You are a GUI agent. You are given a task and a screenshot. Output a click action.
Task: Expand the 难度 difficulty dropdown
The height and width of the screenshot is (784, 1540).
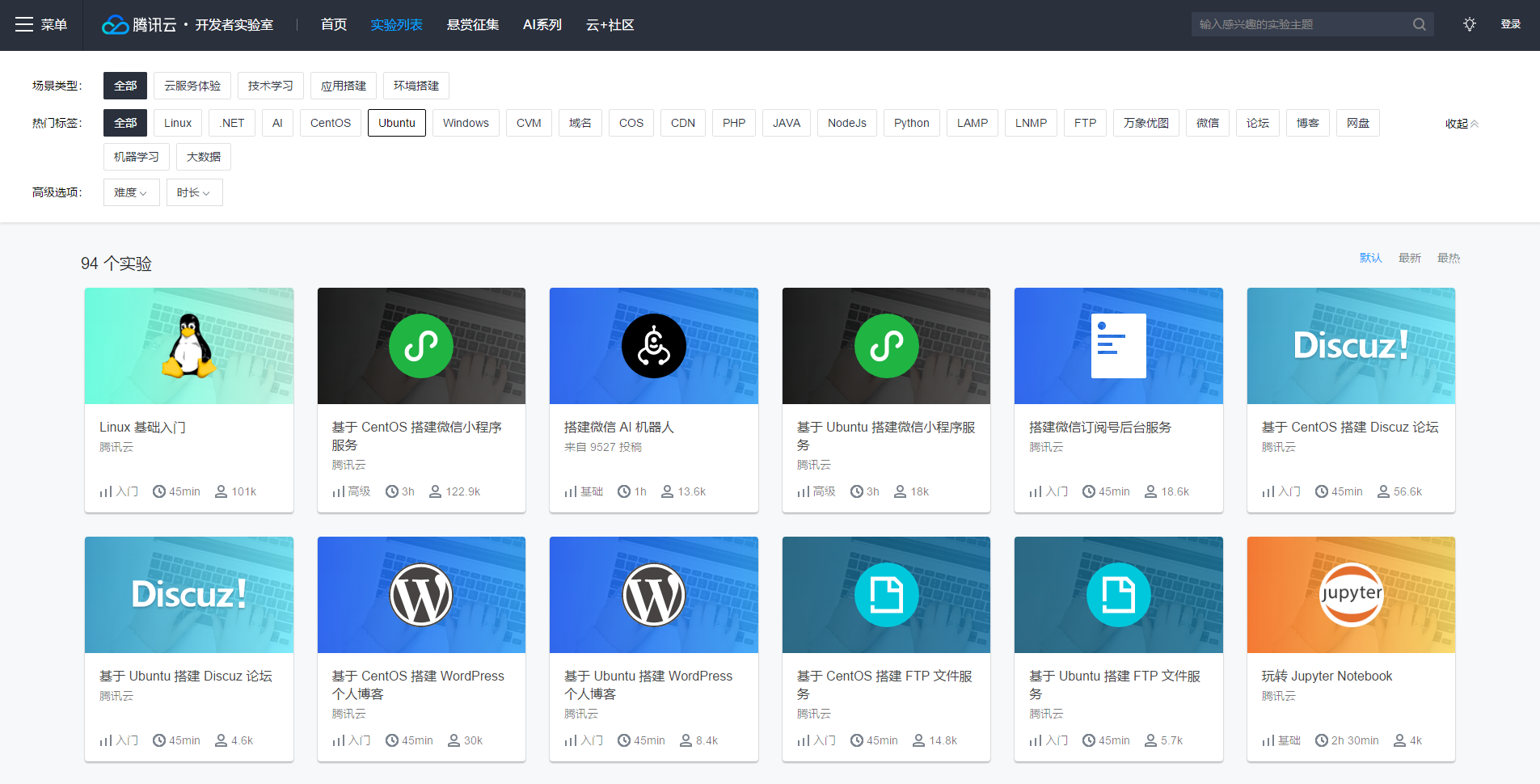coord(131,192)
